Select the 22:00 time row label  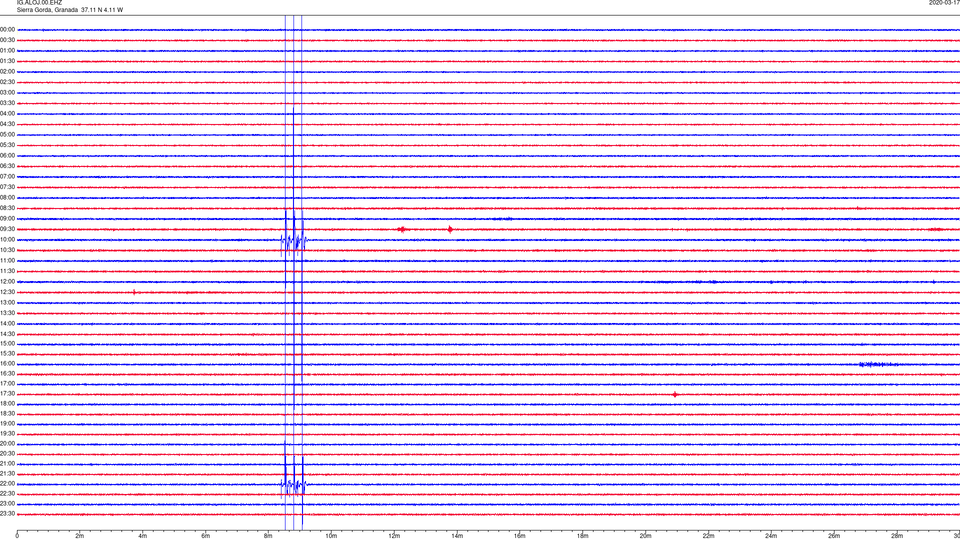(x=7, y=484)
